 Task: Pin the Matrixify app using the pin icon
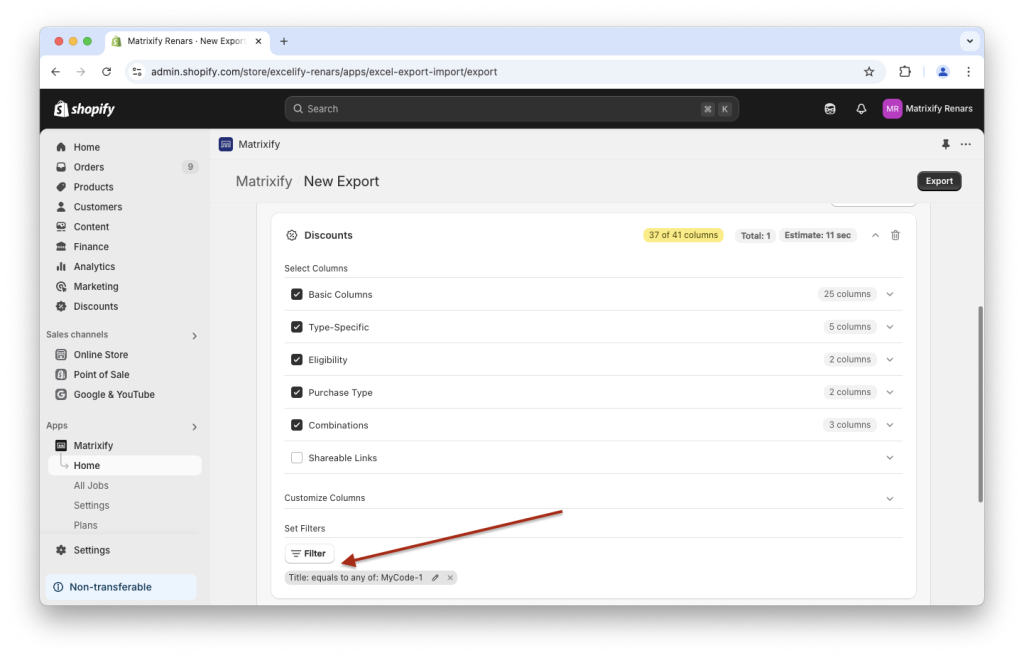point(944,144)
